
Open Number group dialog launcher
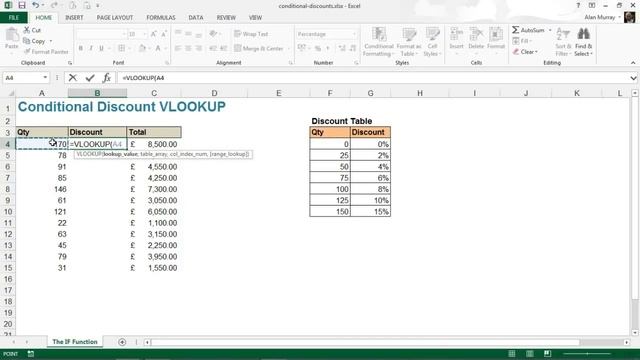[x=356, y=63]
